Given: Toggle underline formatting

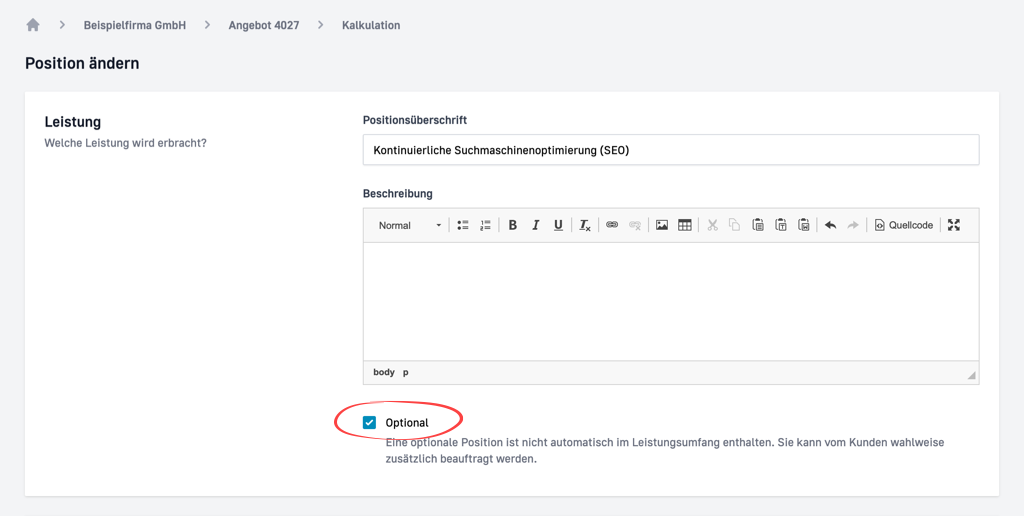Looking at the screenshot, I should pyautogui.click(x=558, y=226).
